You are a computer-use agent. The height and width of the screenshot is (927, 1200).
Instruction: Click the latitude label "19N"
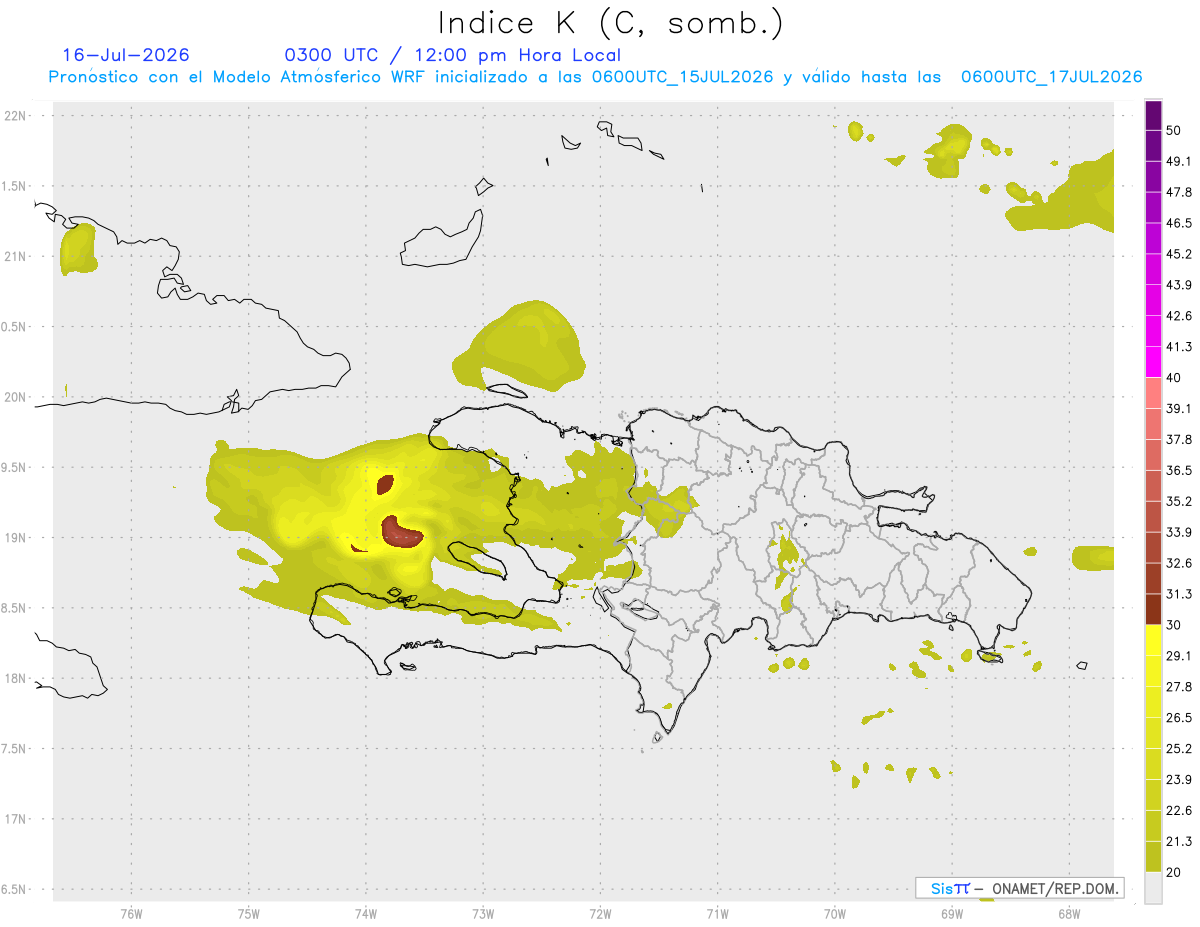[17, 537]
